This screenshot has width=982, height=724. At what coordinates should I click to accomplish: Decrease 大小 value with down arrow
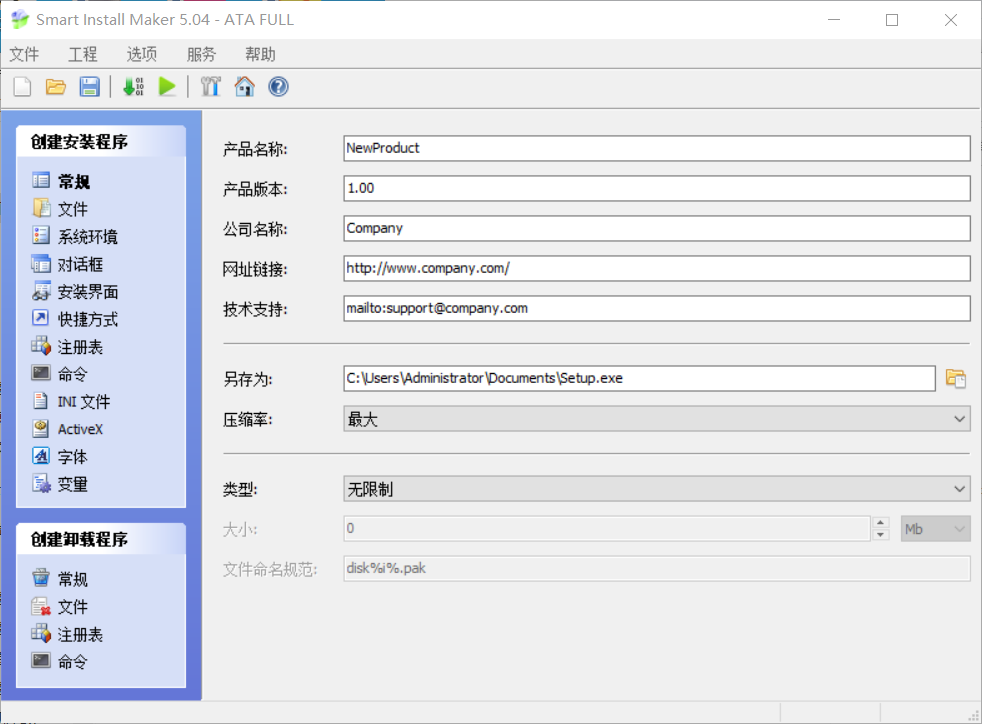(881, 535)
